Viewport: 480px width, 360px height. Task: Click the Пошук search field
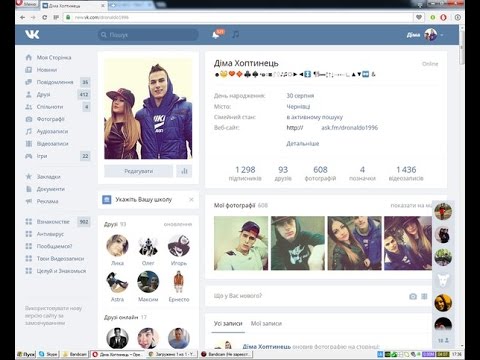[148, 35]
